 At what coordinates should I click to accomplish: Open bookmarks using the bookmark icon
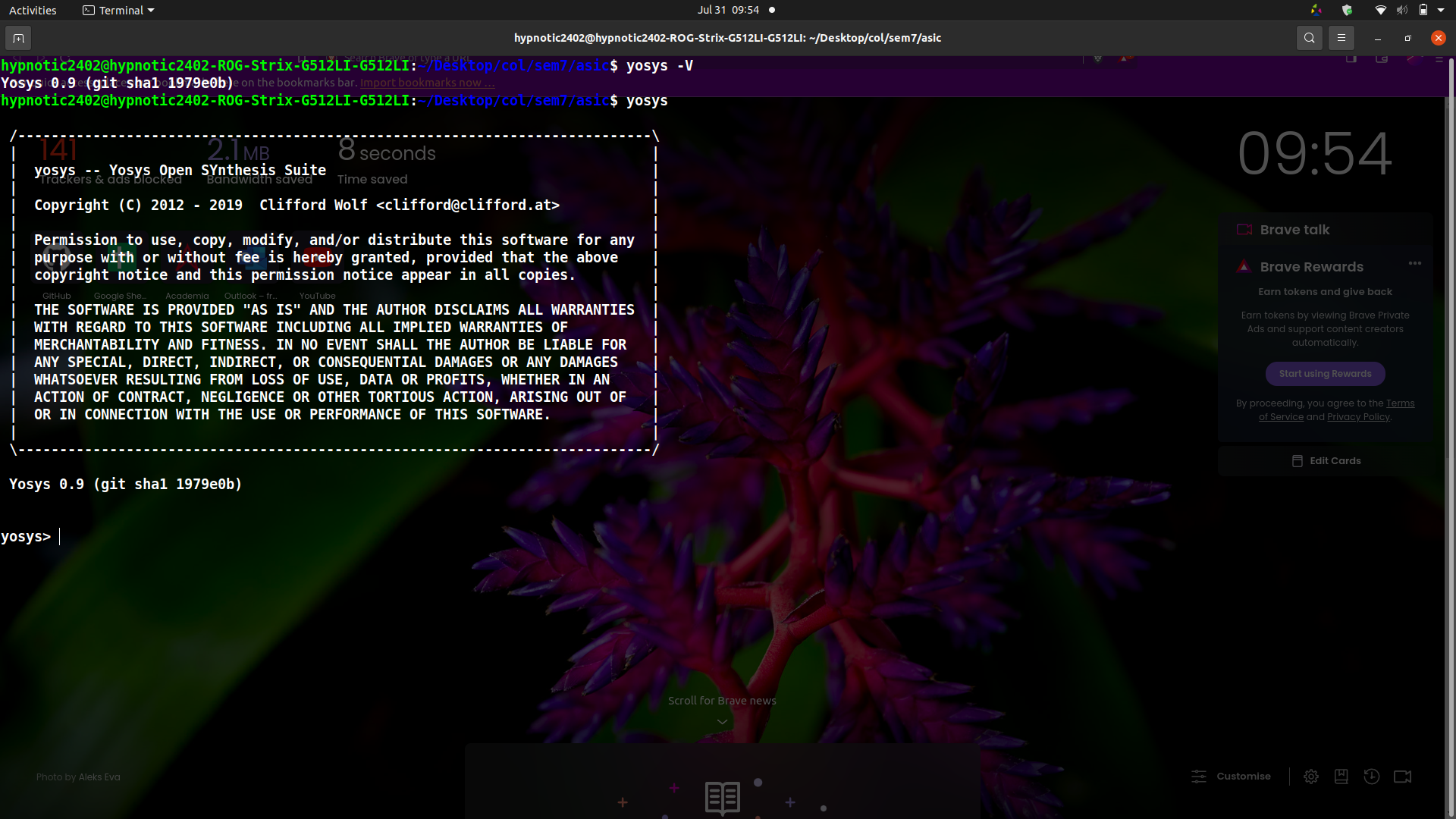tap(1341, 777)
